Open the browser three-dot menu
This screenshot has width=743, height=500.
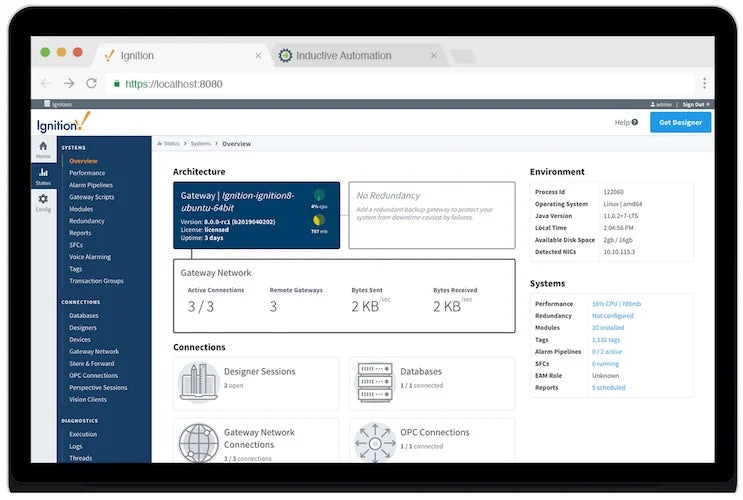(x=705, y=83)
